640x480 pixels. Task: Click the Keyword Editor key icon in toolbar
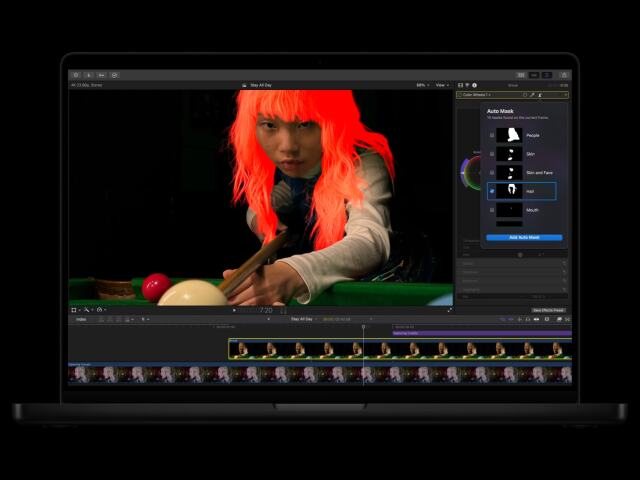pyautogui.click(x=102, y=75)
